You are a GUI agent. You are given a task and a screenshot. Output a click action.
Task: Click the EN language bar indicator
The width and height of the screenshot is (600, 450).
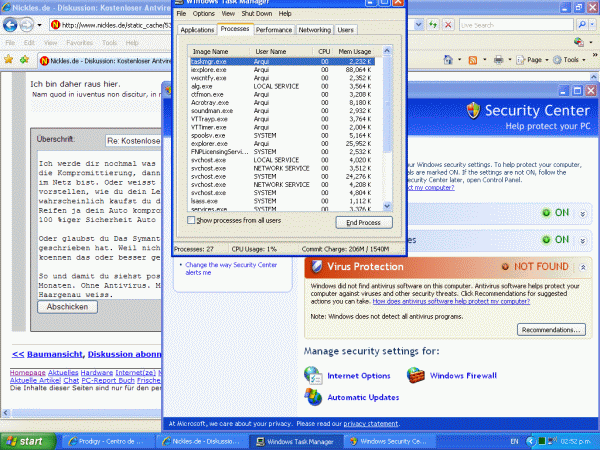tap(515, 441)
